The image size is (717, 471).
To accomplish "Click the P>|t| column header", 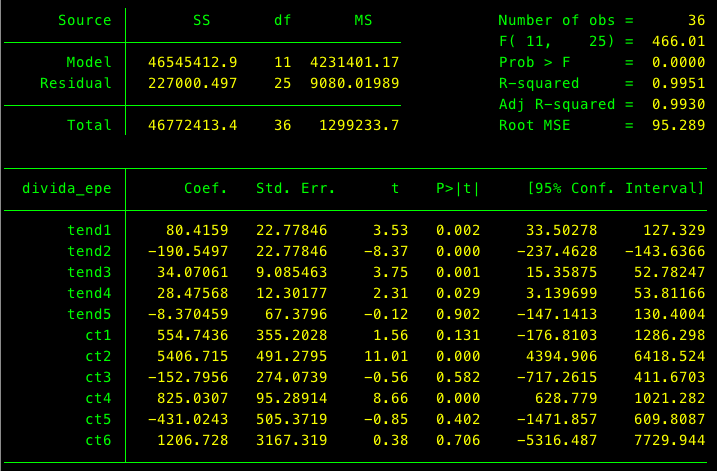I will point(458,187).
